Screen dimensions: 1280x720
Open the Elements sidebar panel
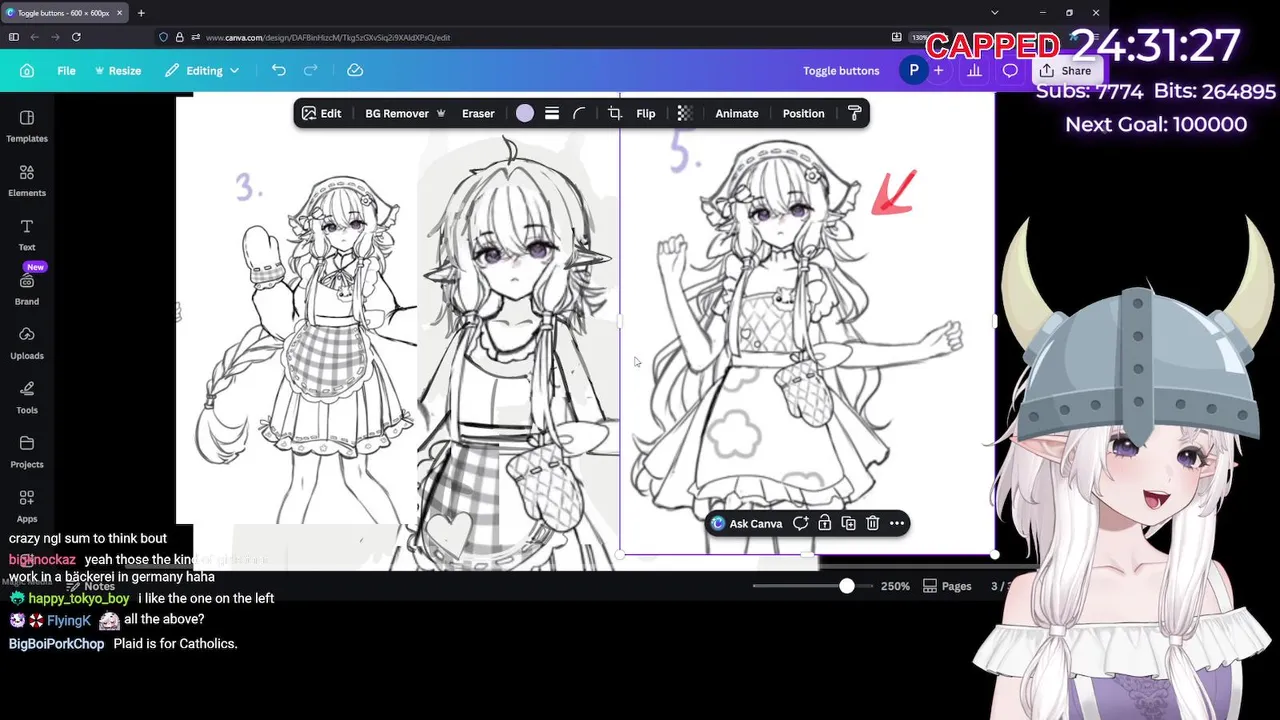(27, 181)
